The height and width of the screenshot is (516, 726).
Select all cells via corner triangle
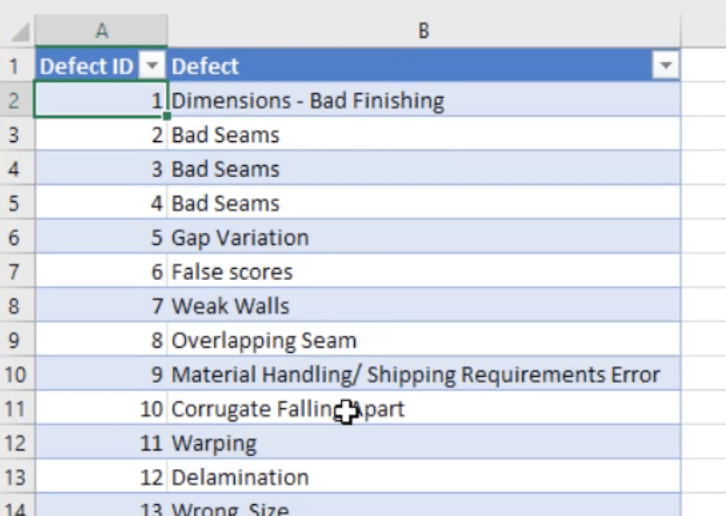(20, 32)
